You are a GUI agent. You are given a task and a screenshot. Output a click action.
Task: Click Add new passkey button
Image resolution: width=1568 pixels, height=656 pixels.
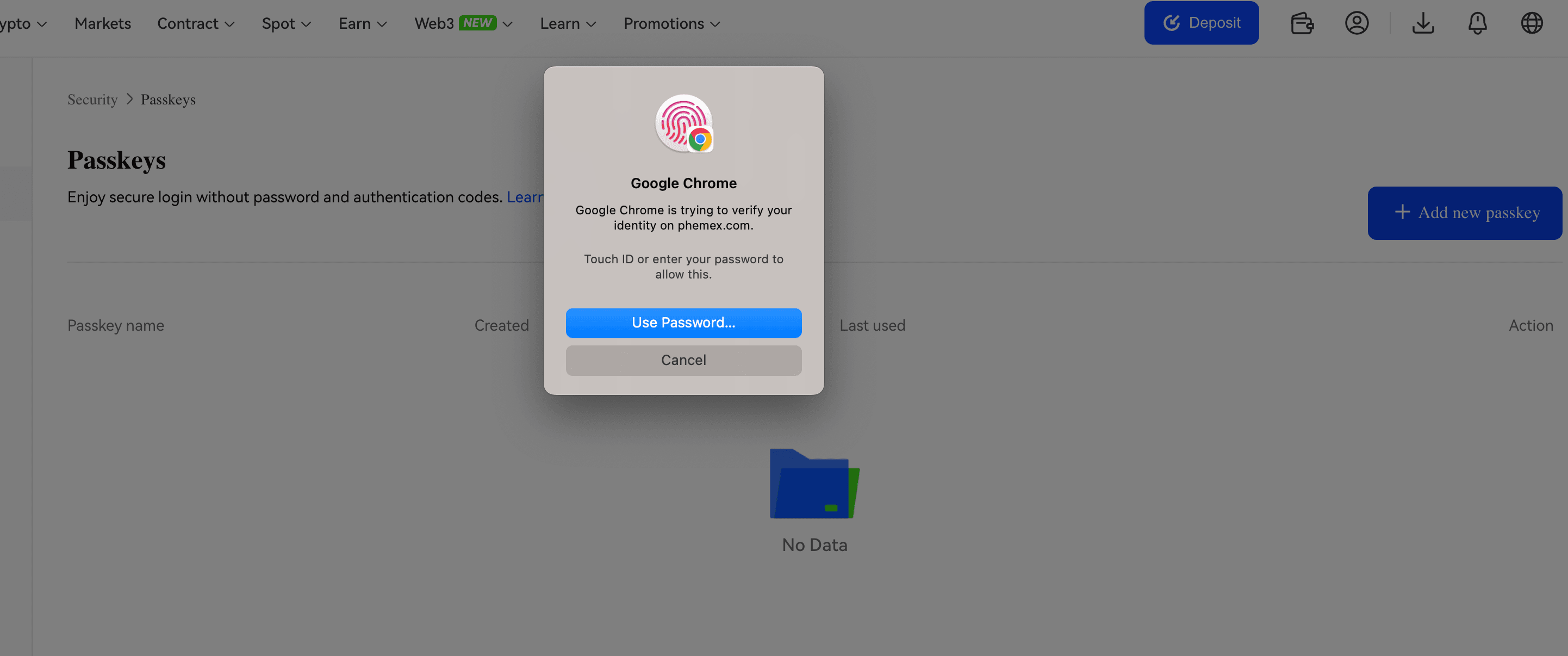click(x=1464, y=213)
